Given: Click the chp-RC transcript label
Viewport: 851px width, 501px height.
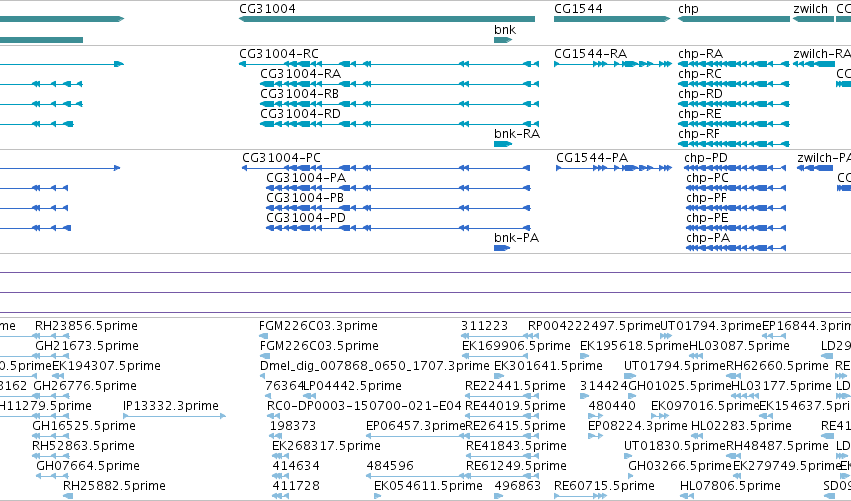Looking at the screenshot, I should [x=700, y=74].
